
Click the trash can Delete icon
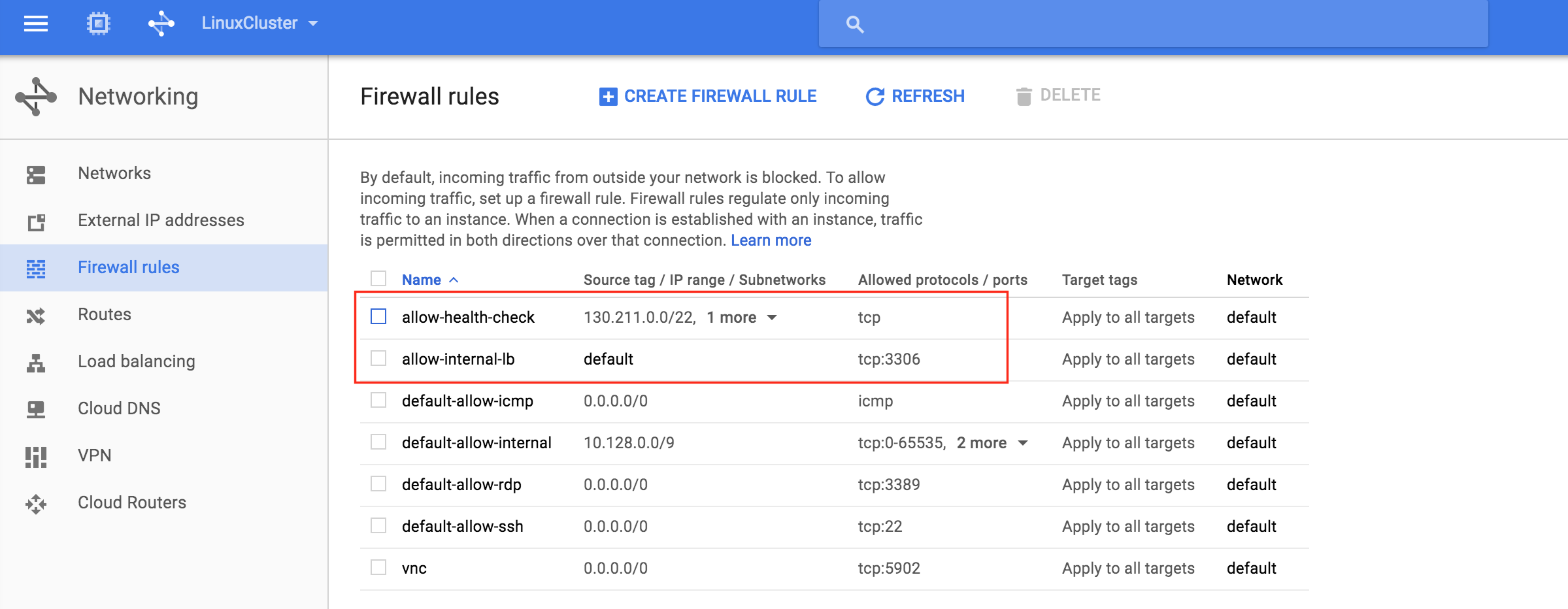[x=1024, y=96]
